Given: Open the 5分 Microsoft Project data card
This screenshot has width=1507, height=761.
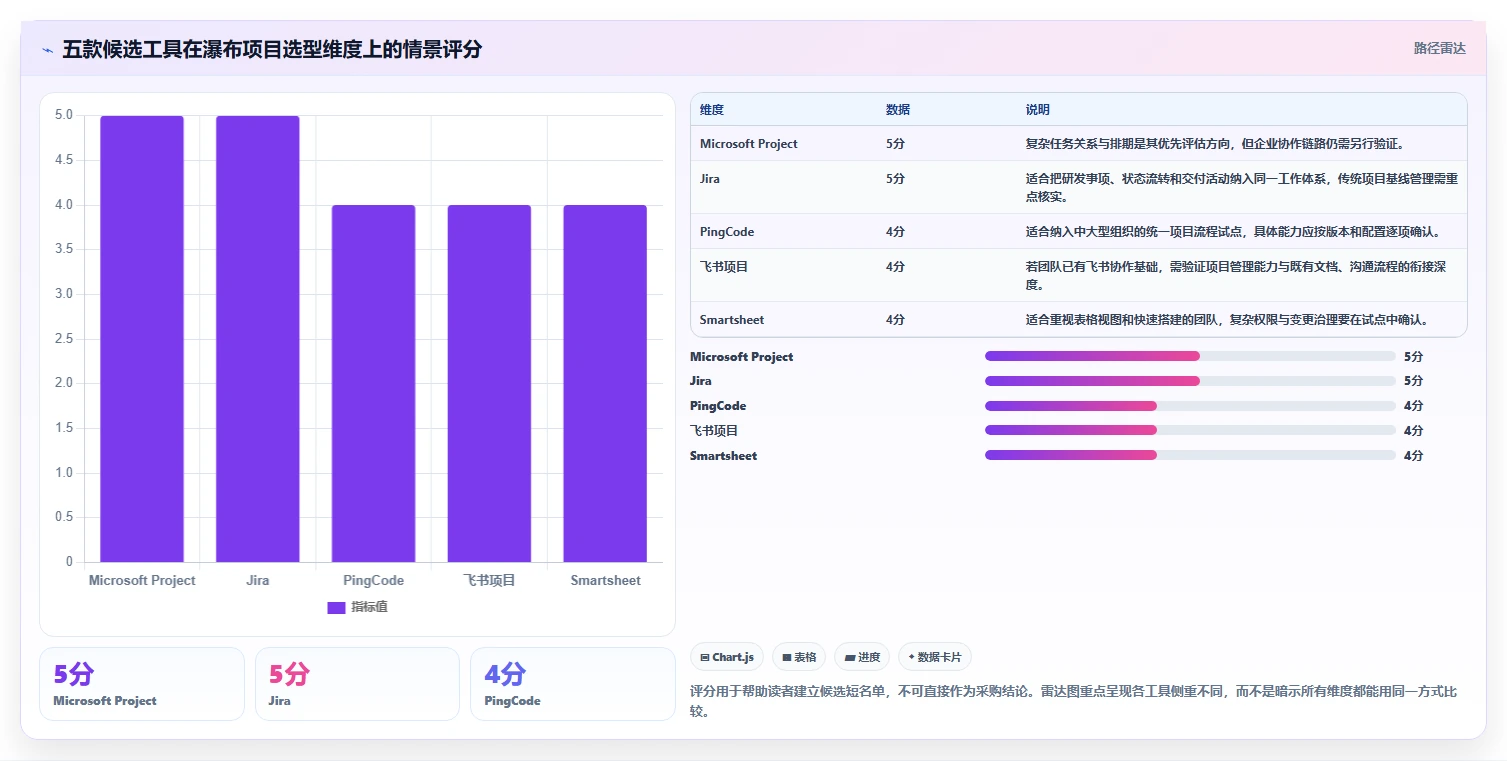Looking at the screenshot, I should [142, 684].
